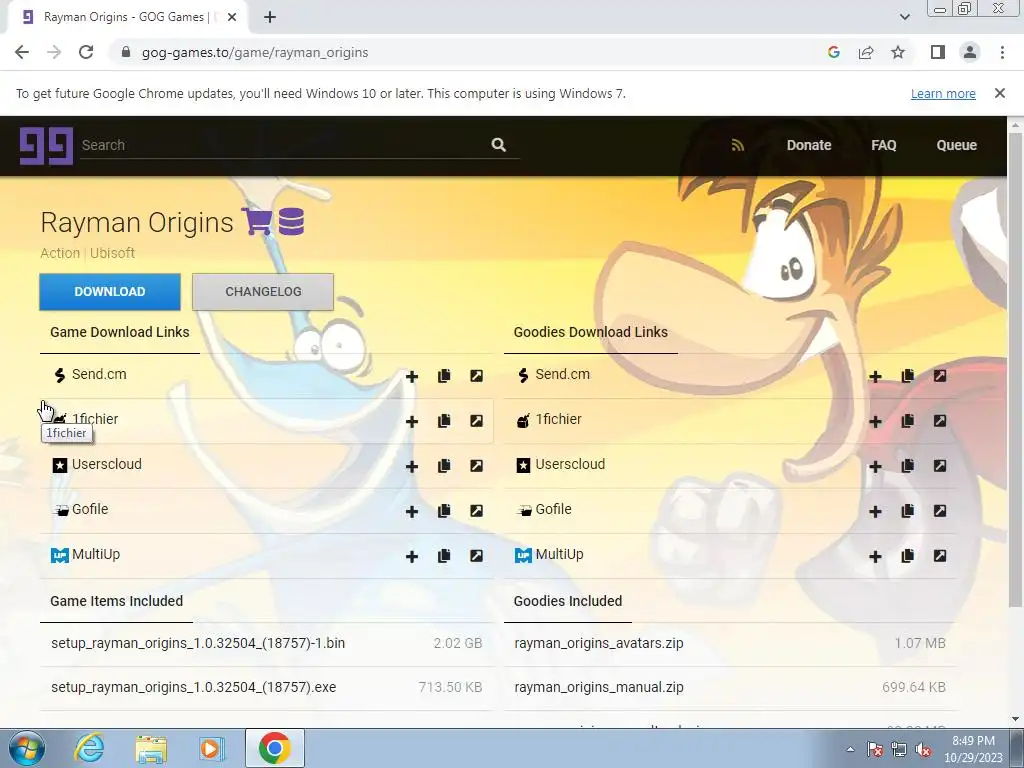The image size is (1024, 768).
Task: Expand goodies MultiUp links plus icon
Action: click(875, 557)
